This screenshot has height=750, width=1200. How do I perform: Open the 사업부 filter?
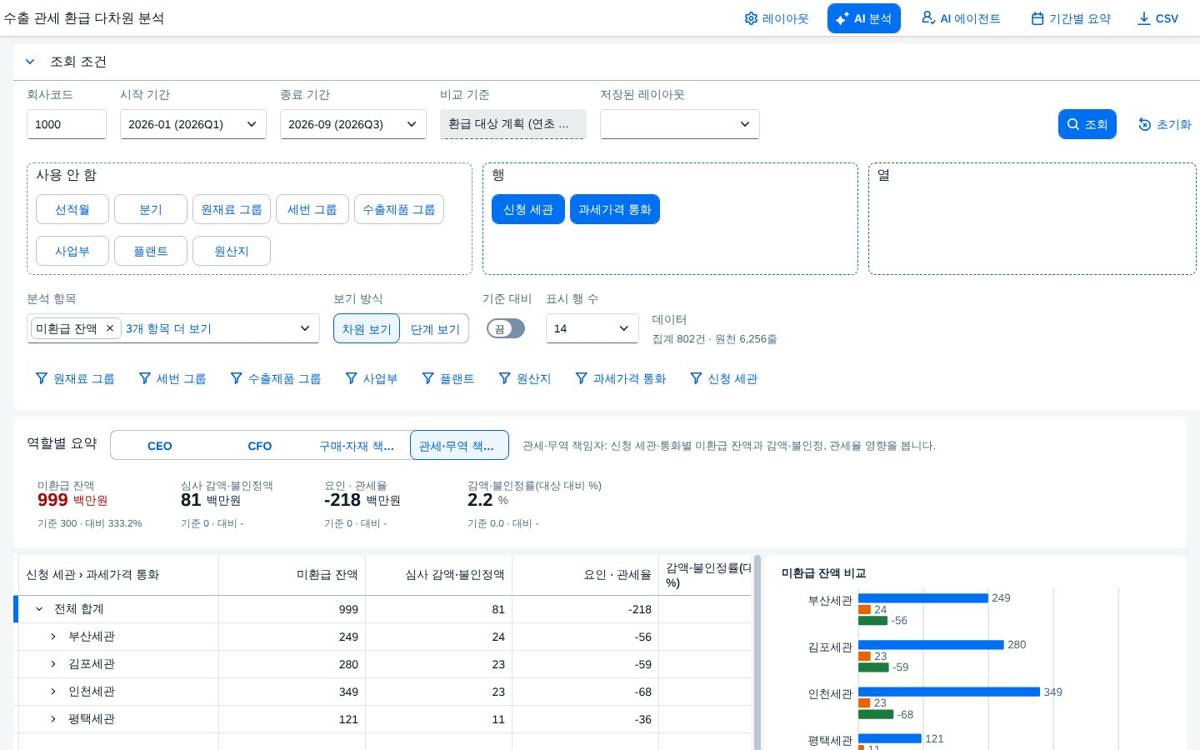pyautogui.click(x=371, y=379)
